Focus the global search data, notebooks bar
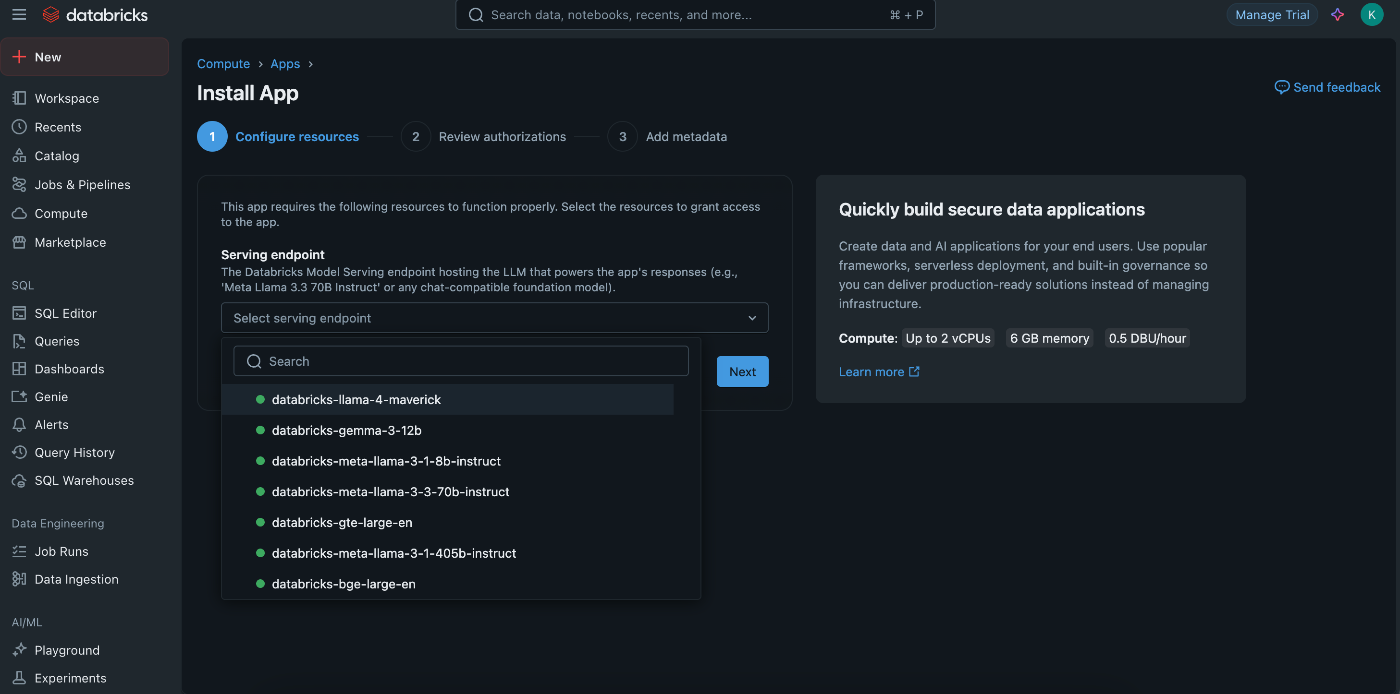Screen dimensions: 1400x694 pos(695,15)
